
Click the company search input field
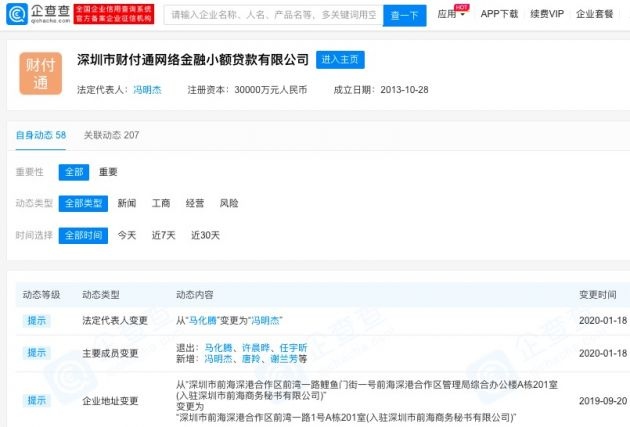(x=272, y=15)
